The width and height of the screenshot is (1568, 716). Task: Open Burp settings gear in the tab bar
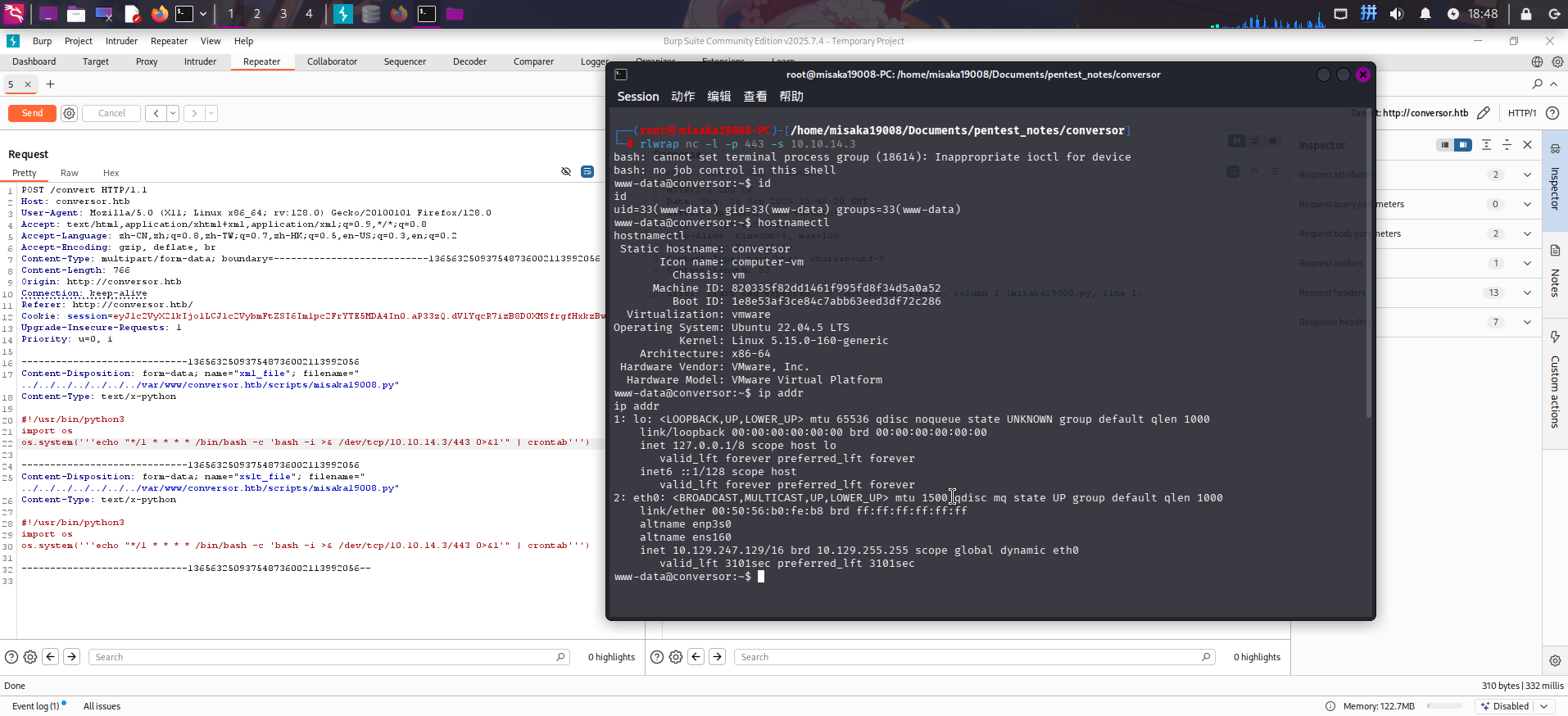tap(1557, 61)
